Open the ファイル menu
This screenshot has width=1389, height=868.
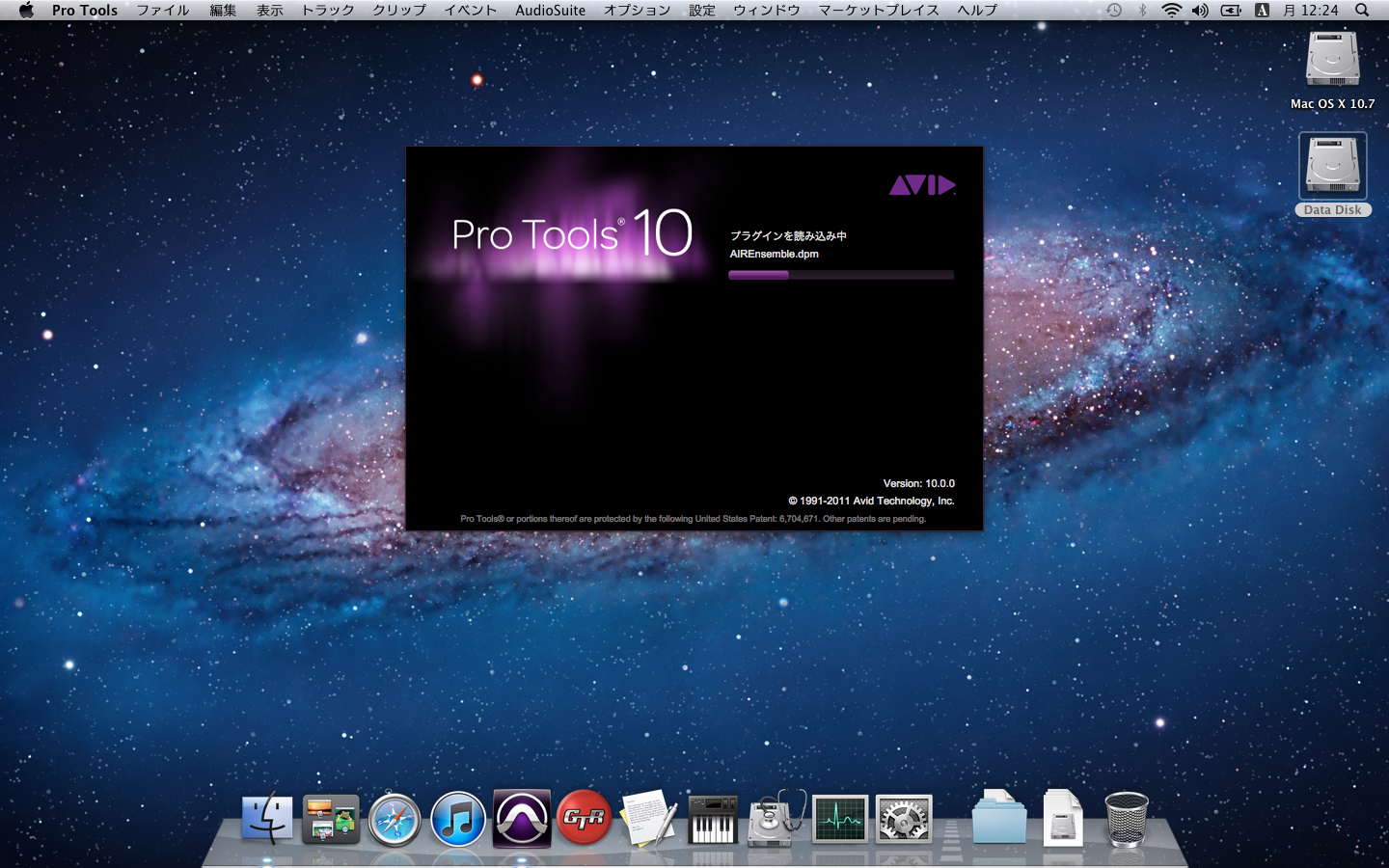[163, 10]
